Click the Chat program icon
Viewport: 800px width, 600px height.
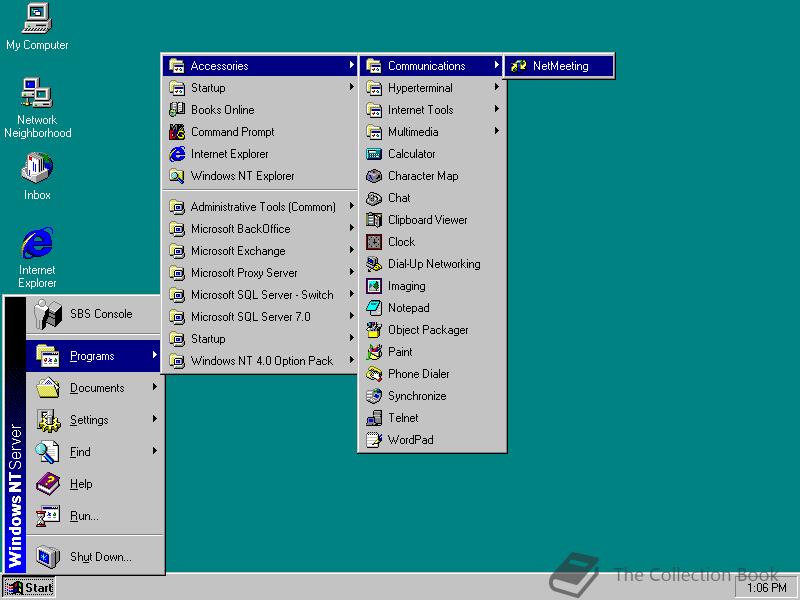coord(374,198)
